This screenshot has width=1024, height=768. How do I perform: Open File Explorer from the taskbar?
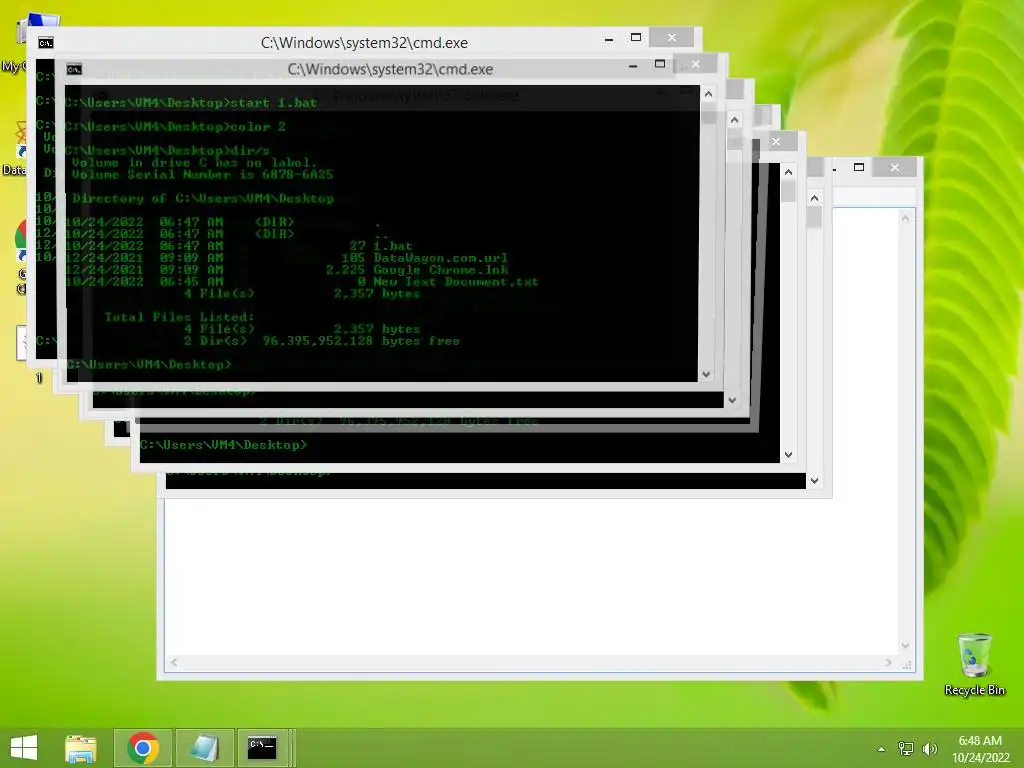coord(81,748)
